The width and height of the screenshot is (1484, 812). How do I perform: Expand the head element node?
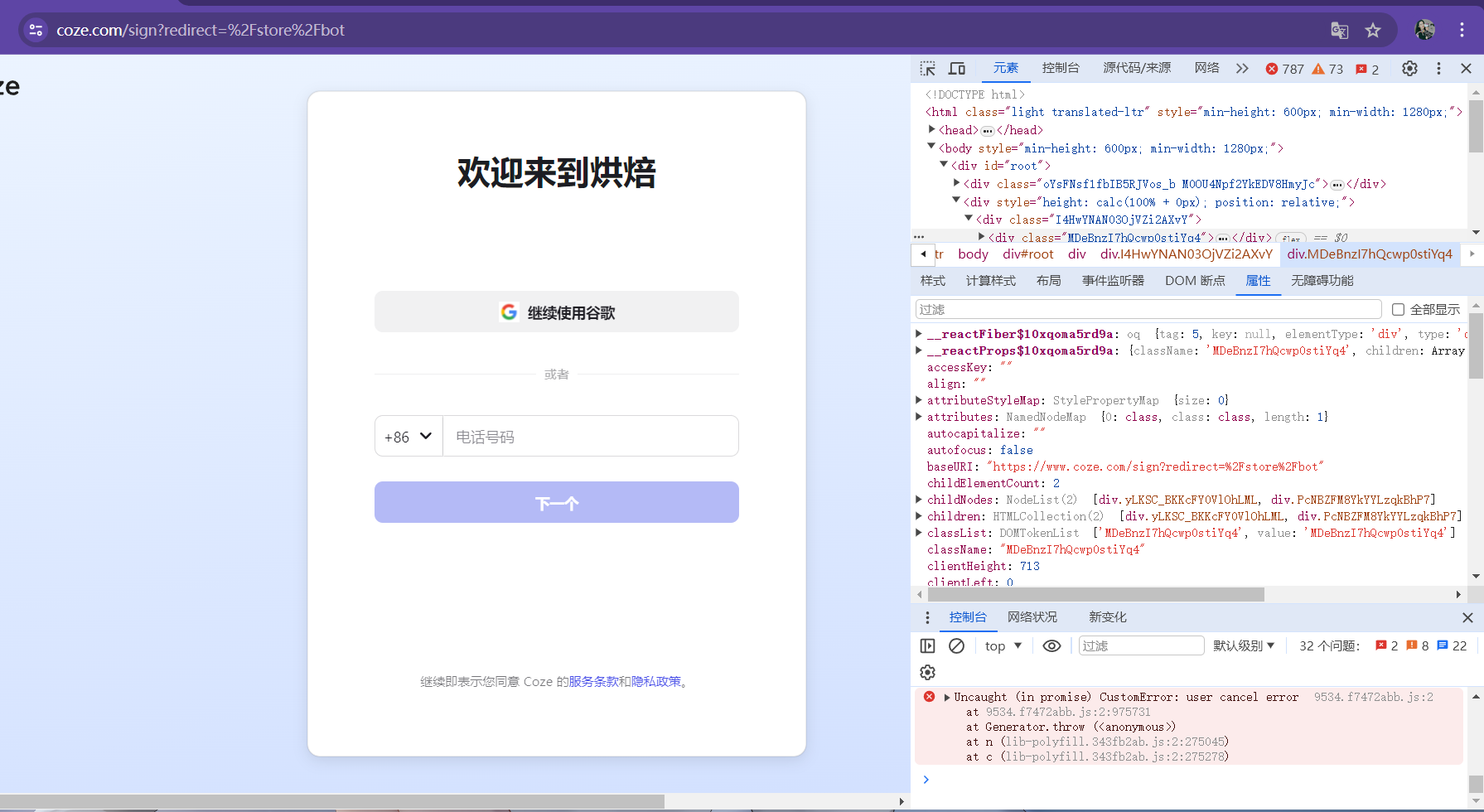click(932, 129)
